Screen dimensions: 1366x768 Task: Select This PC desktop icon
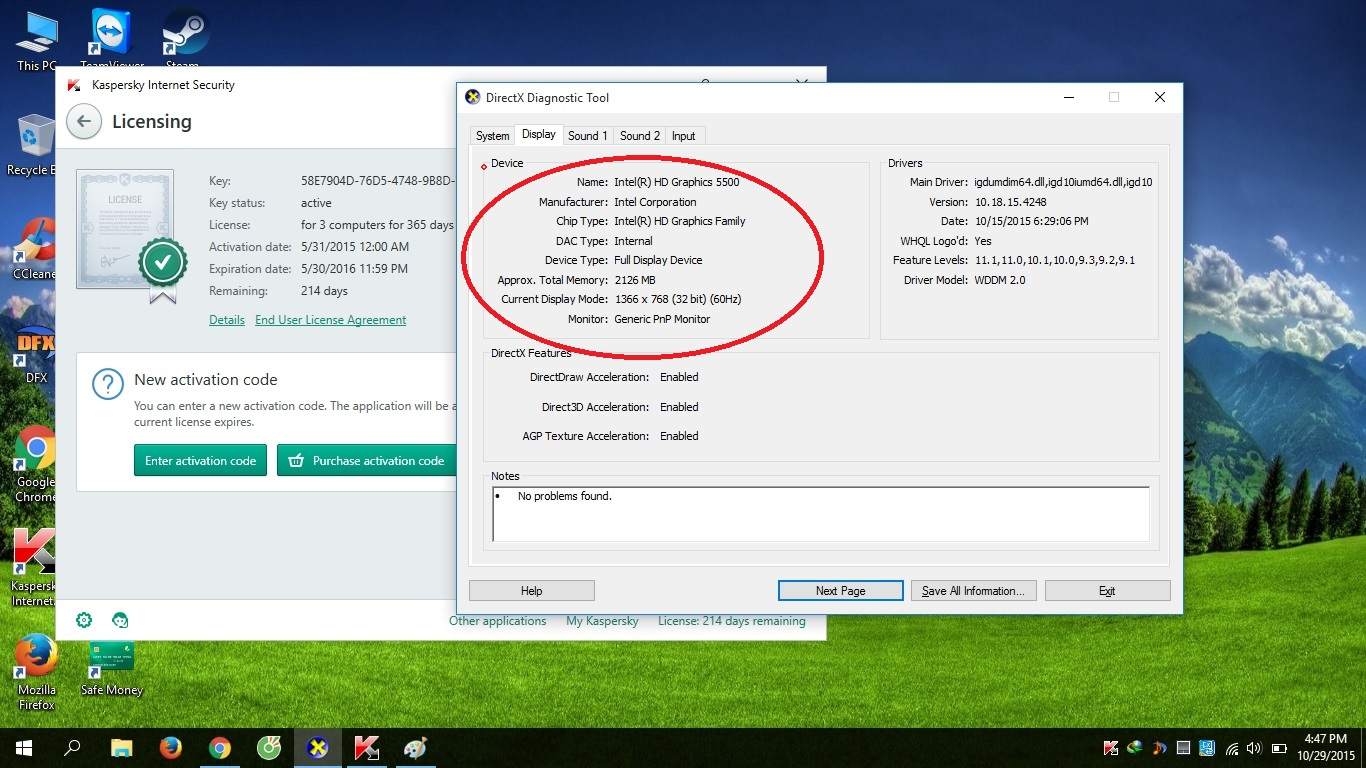tap(37, 40)
